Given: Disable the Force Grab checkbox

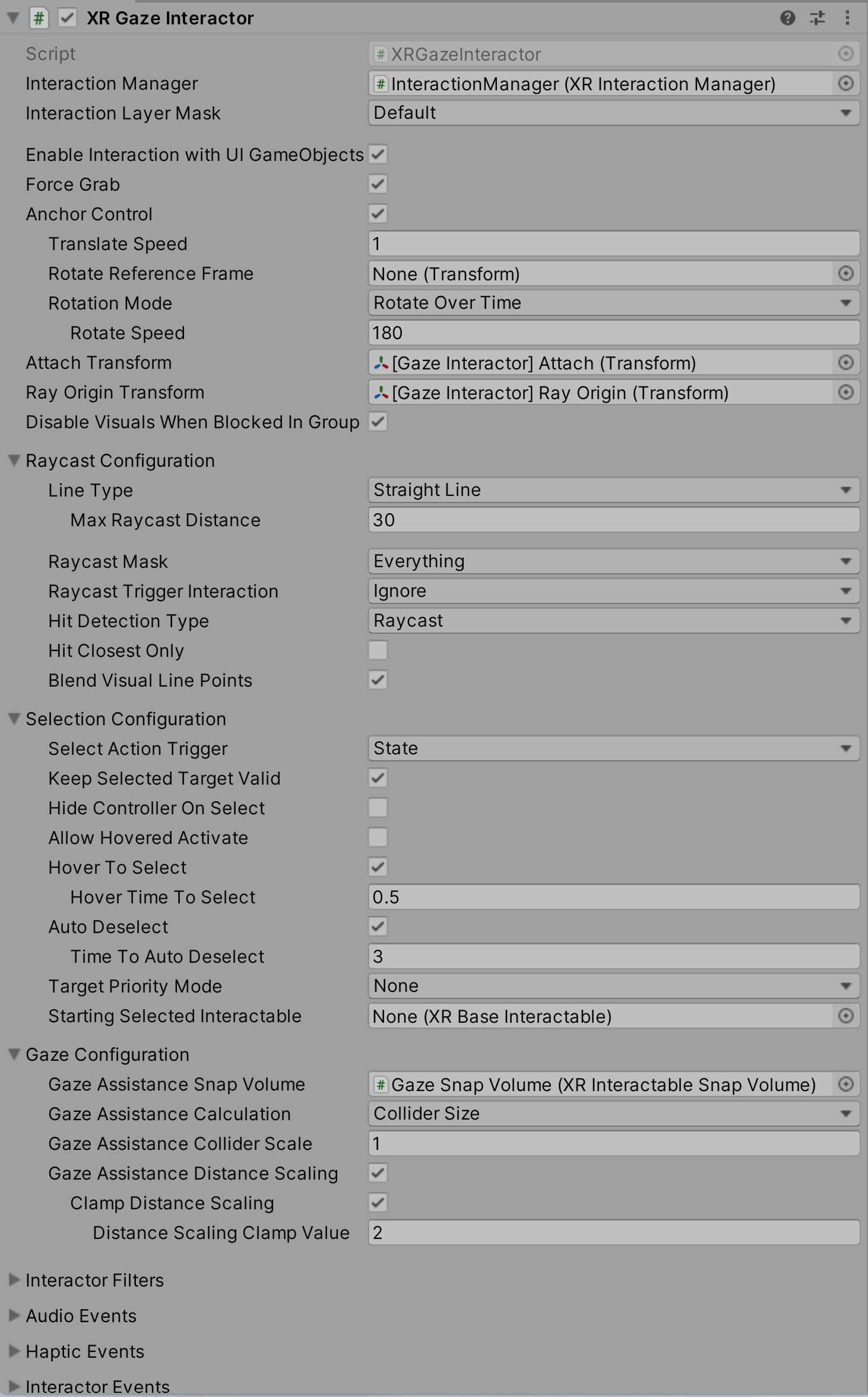Looking at the screenshot, I should [x=378, y=184].
